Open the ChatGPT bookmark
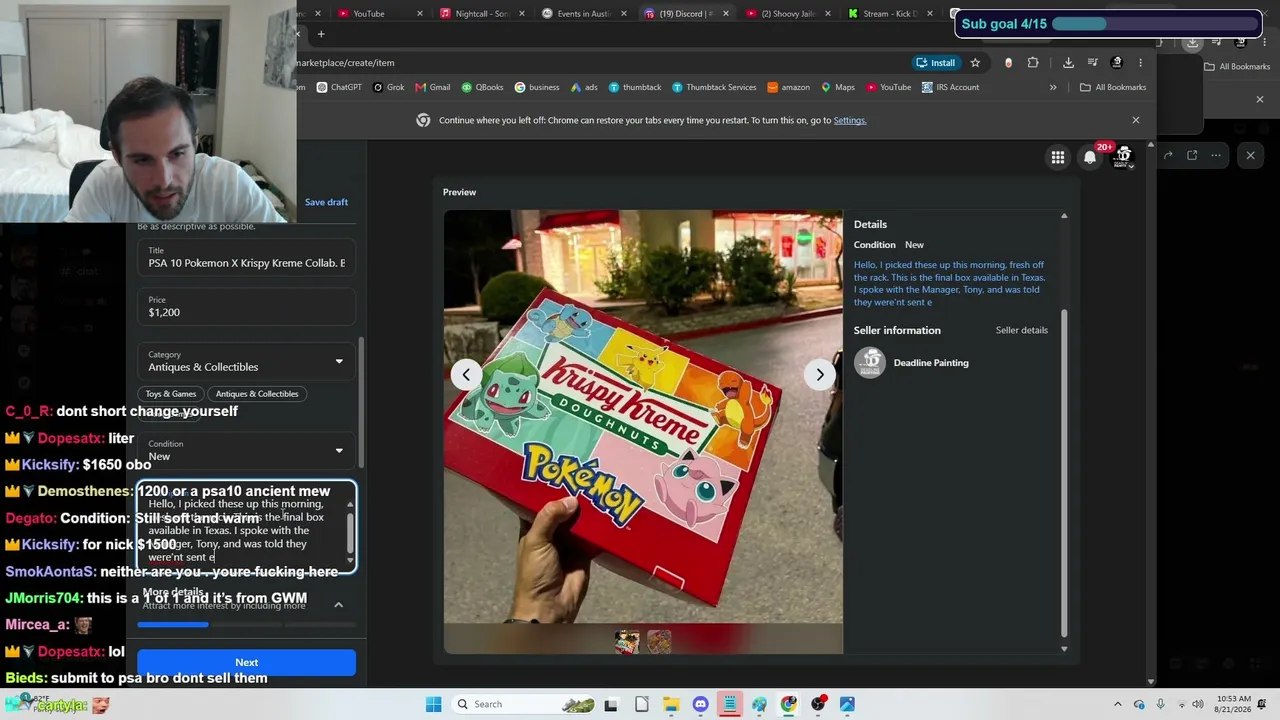Viewport: 1280px width, 720px height. 339,87
